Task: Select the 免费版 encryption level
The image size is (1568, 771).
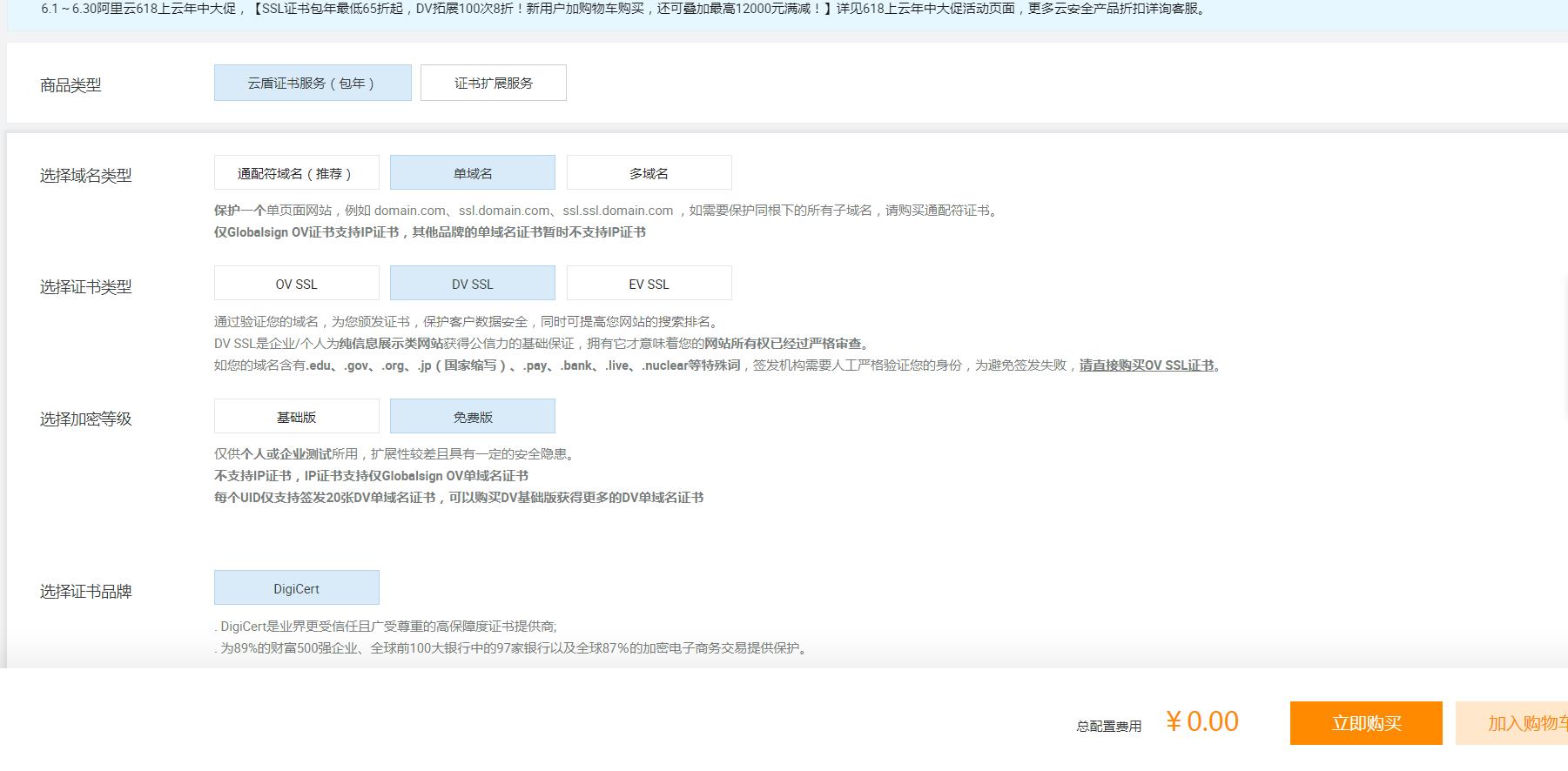Action: pos(472,417)
